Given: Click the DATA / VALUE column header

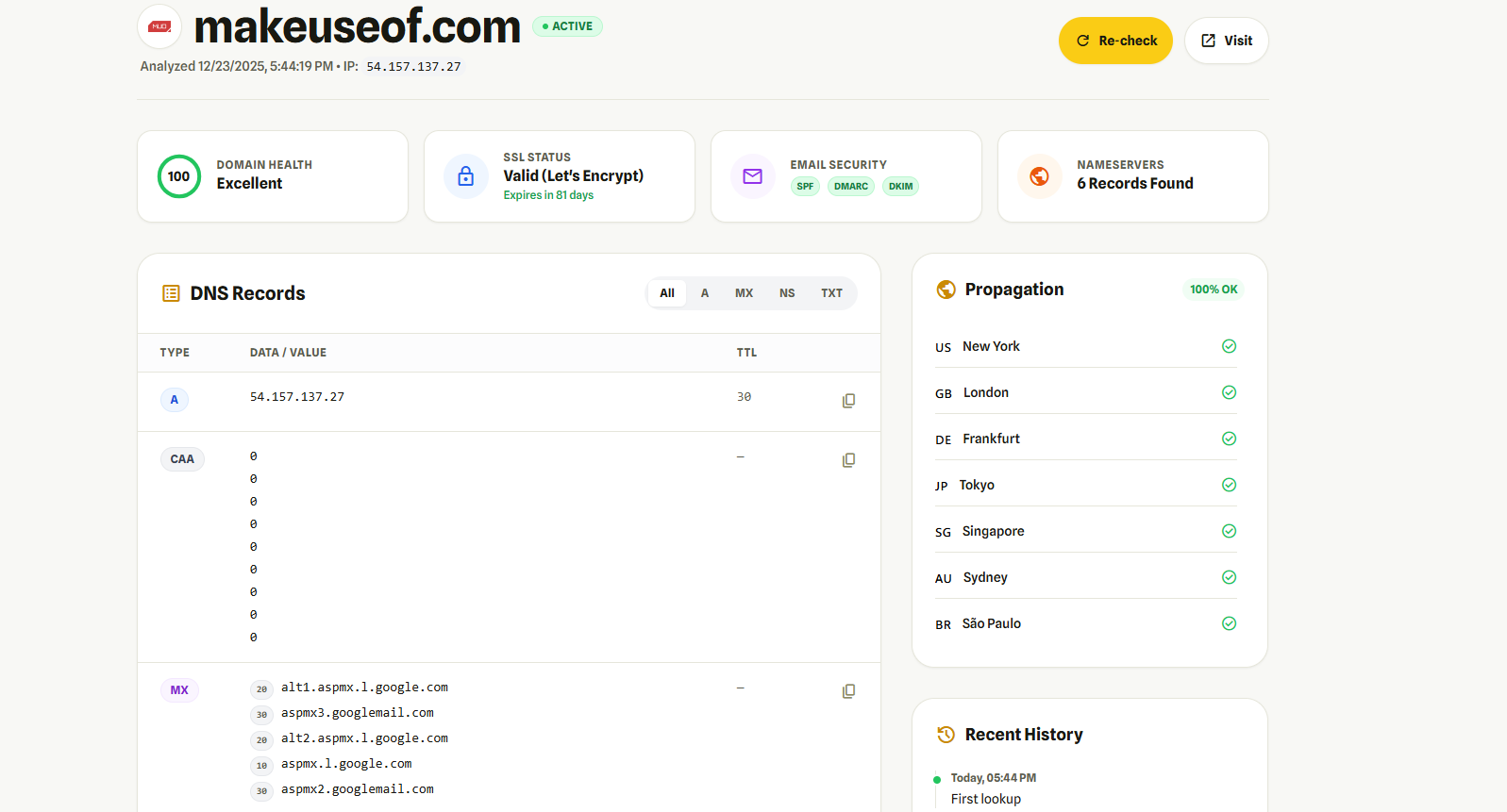Looking at the screenshot, I should [x=288, y=353].
